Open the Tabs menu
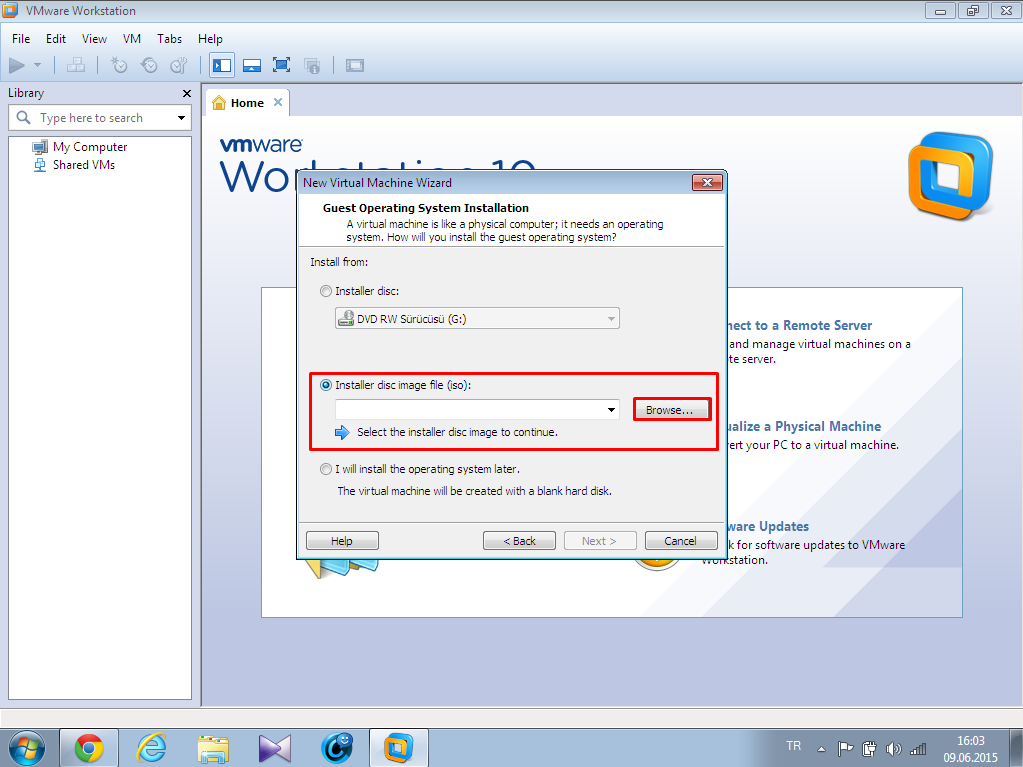Viewport: 1023px width, 767px height. coord(170,38)
